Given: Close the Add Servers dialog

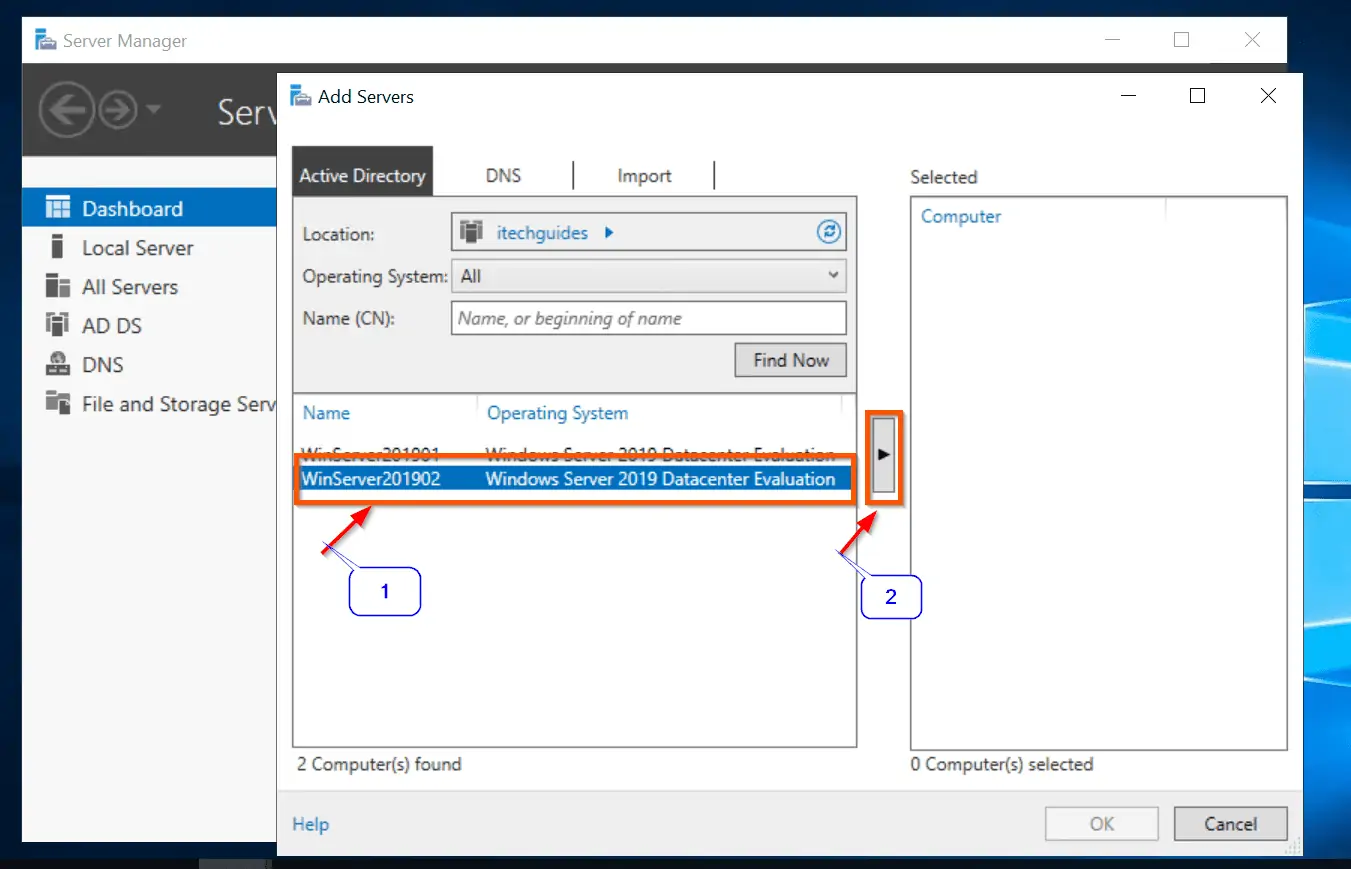Looking at the screenshot, I should coord(1268,96).
